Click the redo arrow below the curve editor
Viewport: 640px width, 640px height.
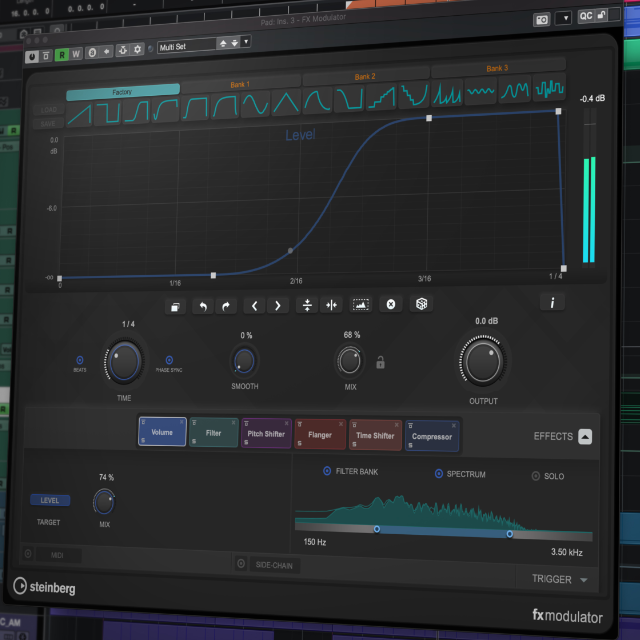(x=226, y=306)
